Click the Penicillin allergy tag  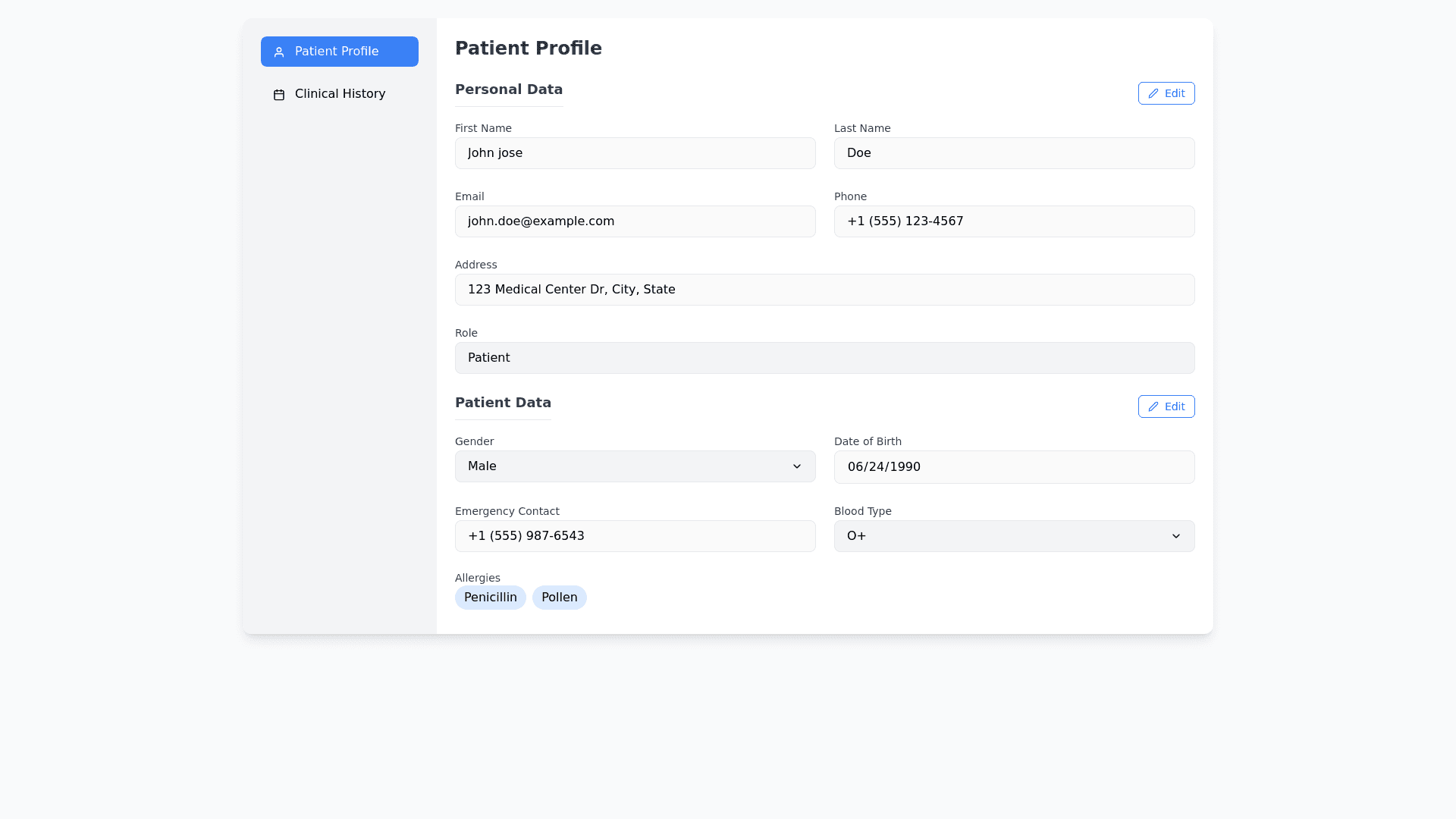pyautogui.click(x=491, y=598)
